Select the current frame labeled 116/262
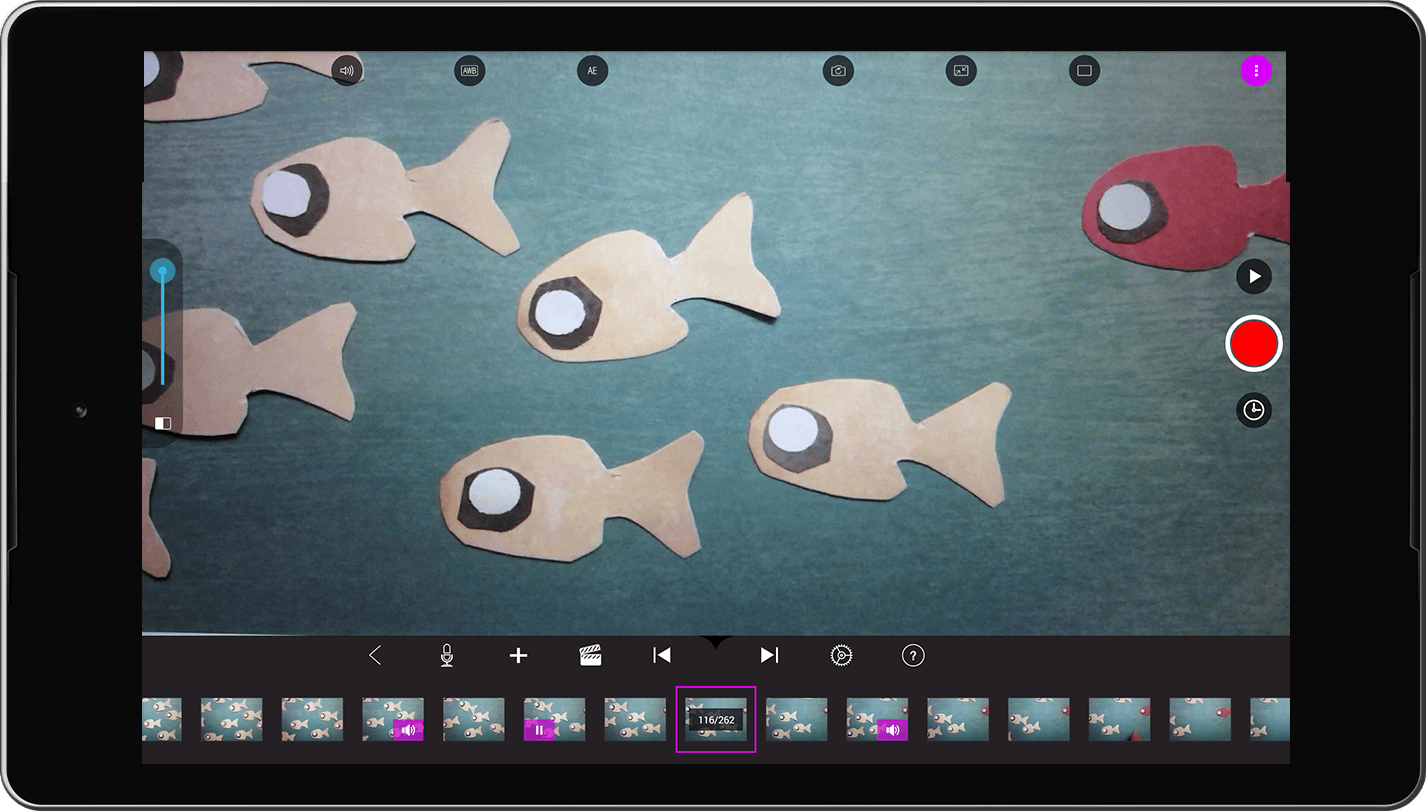Screen dimensions: 1426x811 click(716, 720)
